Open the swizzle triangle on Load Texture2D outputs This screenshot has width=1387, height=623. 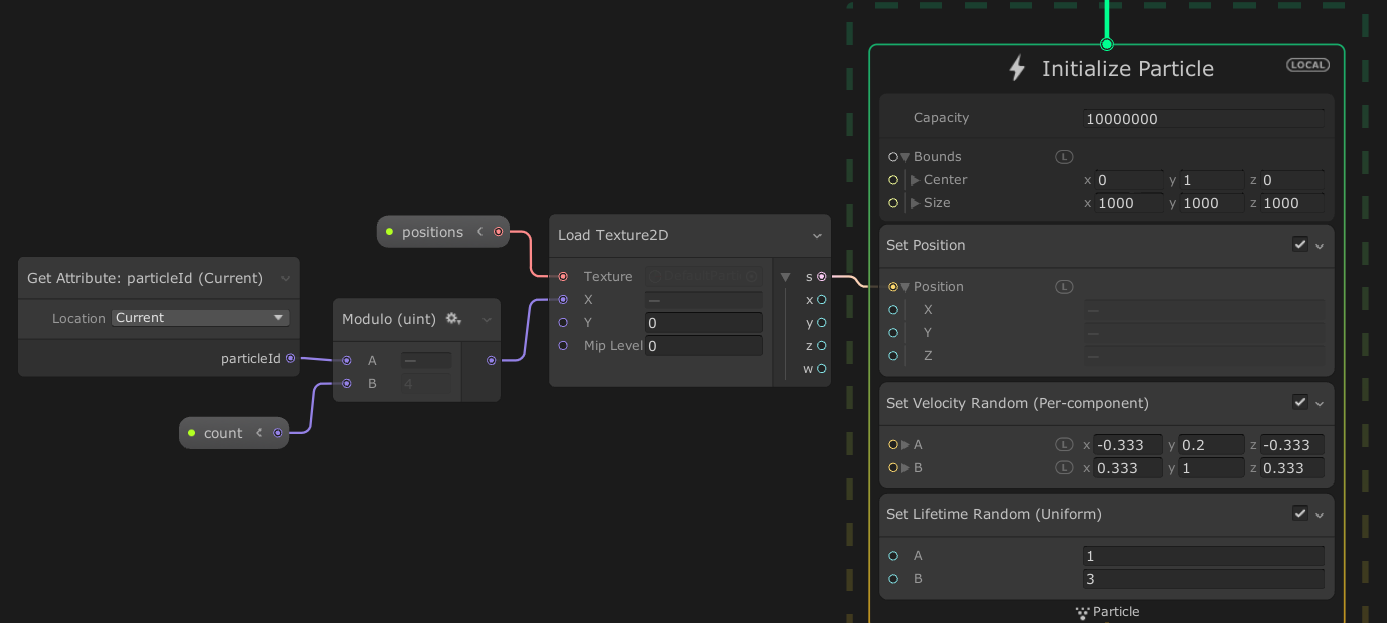tap(785, 276)
